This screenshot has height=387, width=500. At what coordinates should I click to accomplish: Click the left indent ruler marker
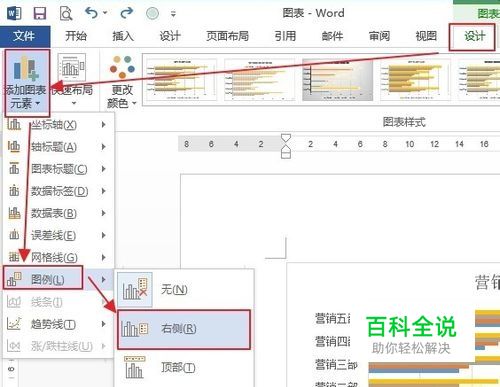tap(286, 154)
